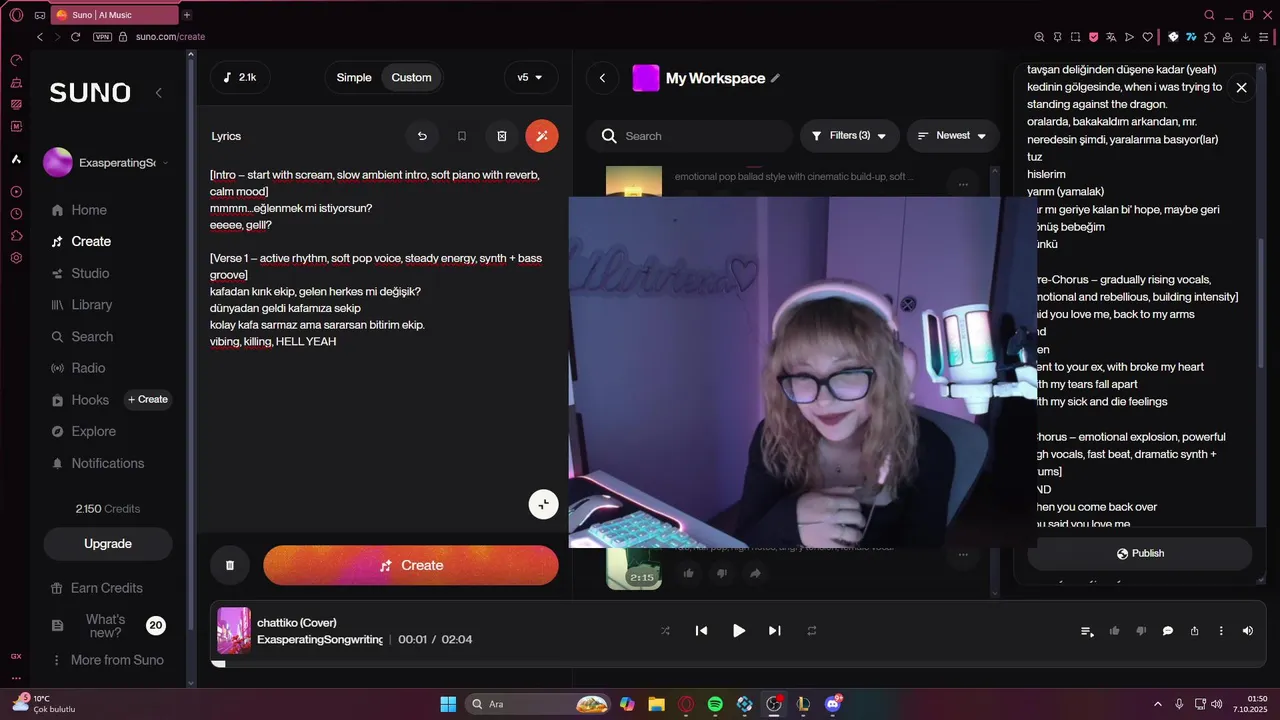Viewport: 1280px width, 720px height.
Task: Click the orange Create song button
Action: tap(411, 565)
